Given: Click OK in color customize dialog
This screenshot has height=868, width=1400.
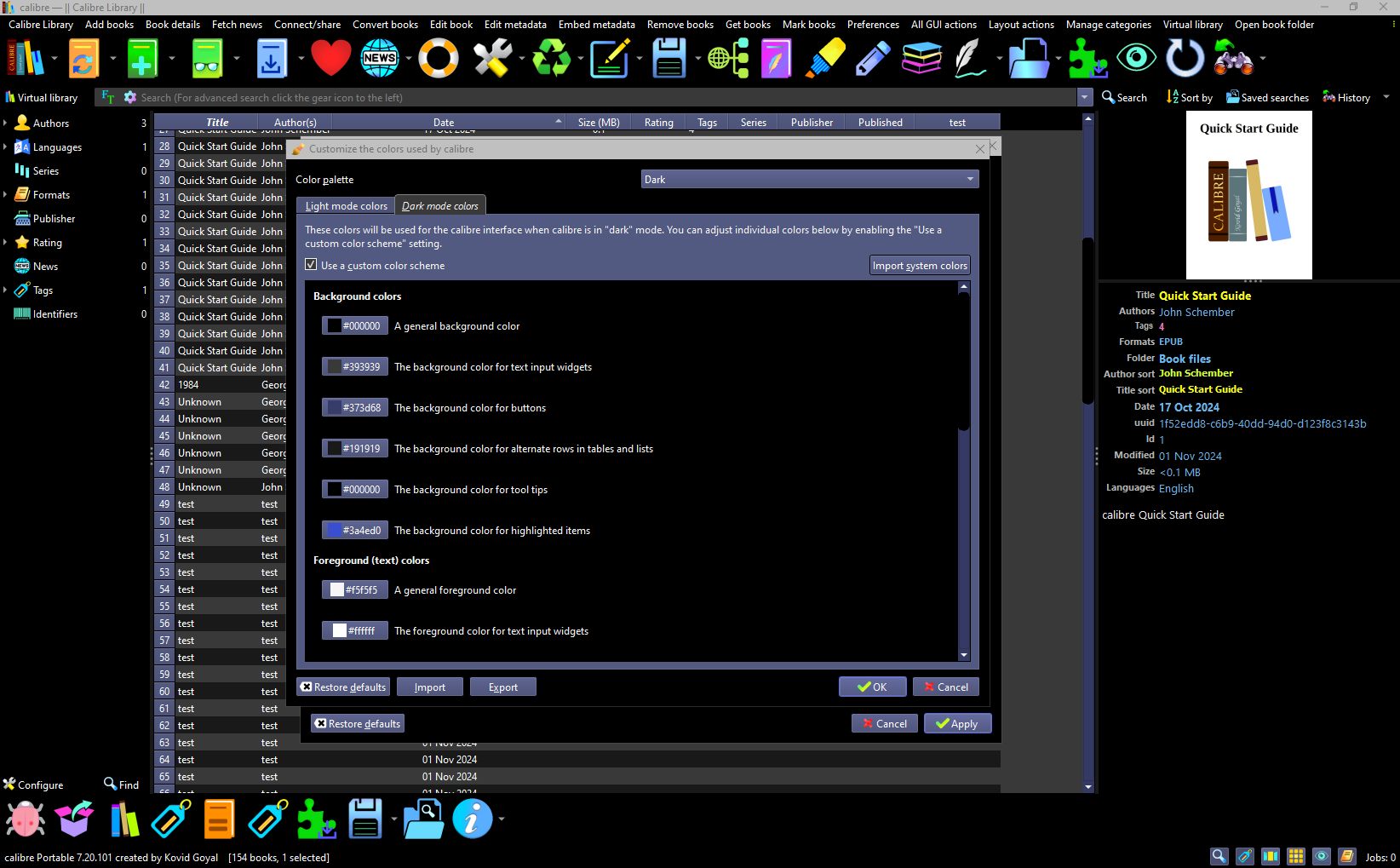Looking at the screenshot, I should click(872, 687).
